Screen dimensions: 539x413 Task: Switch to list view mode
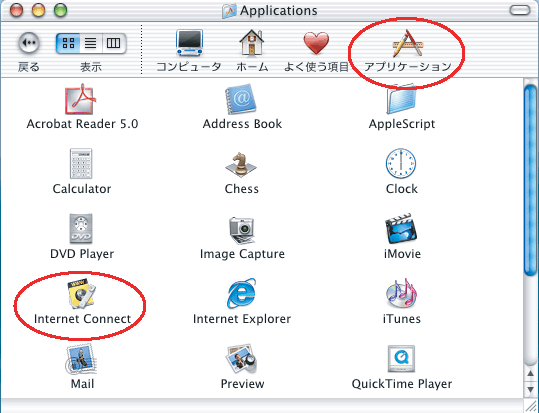91,43
